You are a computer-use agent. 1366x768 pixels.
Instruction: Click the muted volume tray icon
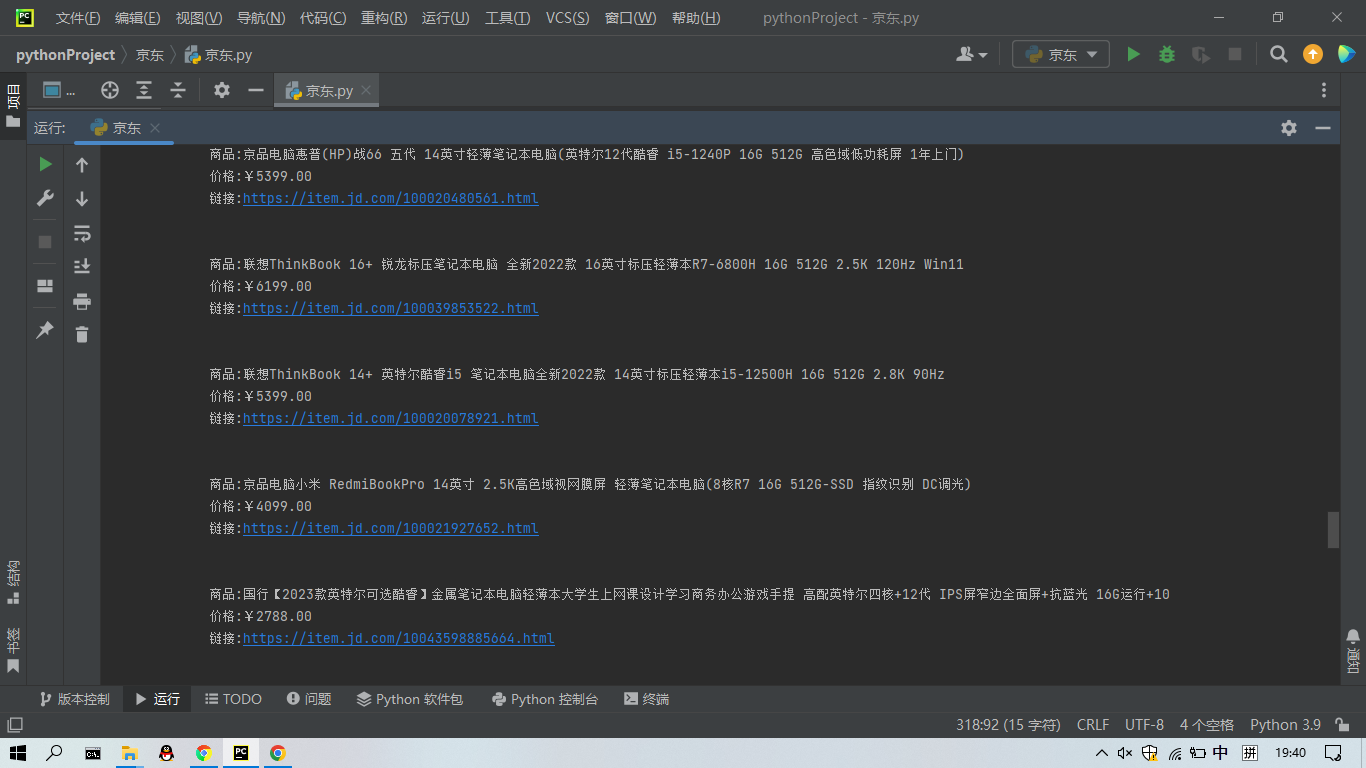1124,753
